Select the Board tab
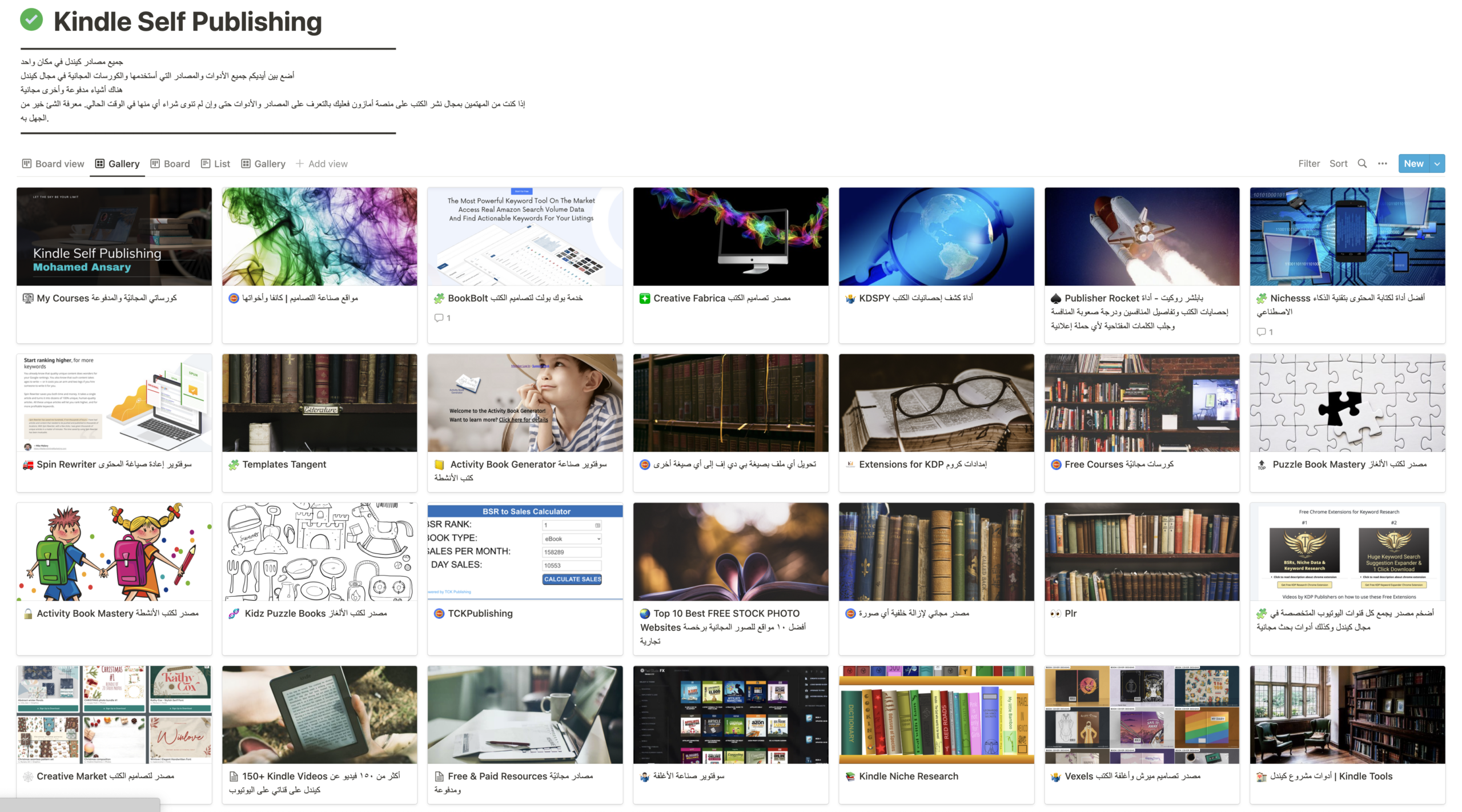Screen dimensions: 1462x812 [x=170, y=164]
